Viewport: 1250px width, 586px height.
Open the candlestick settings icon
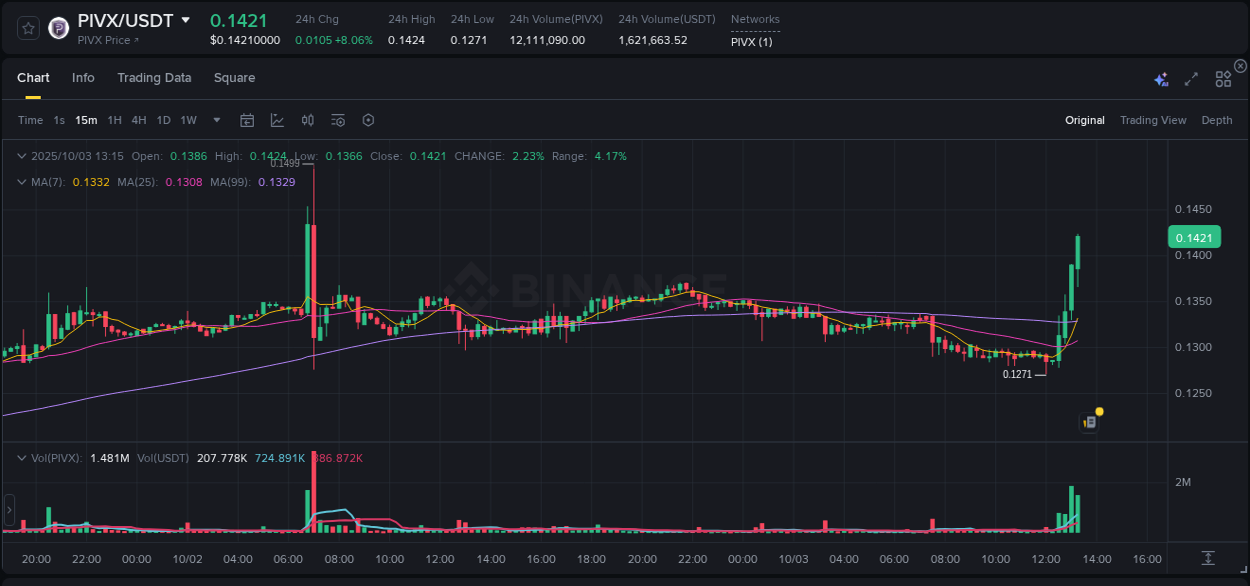point(307,120)
